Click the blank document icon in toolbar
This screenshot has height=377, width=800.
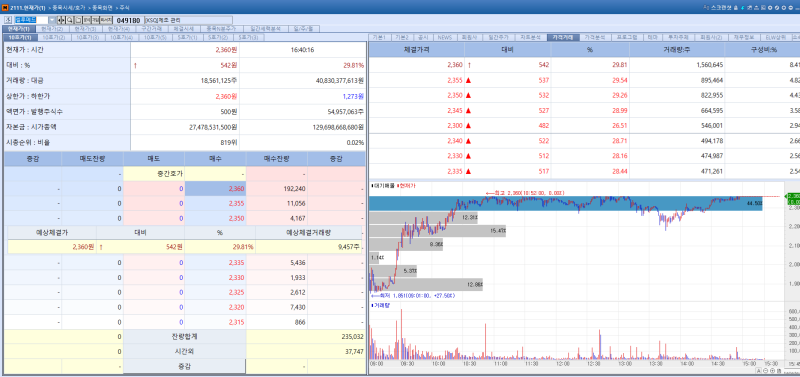tap(79, 20)
